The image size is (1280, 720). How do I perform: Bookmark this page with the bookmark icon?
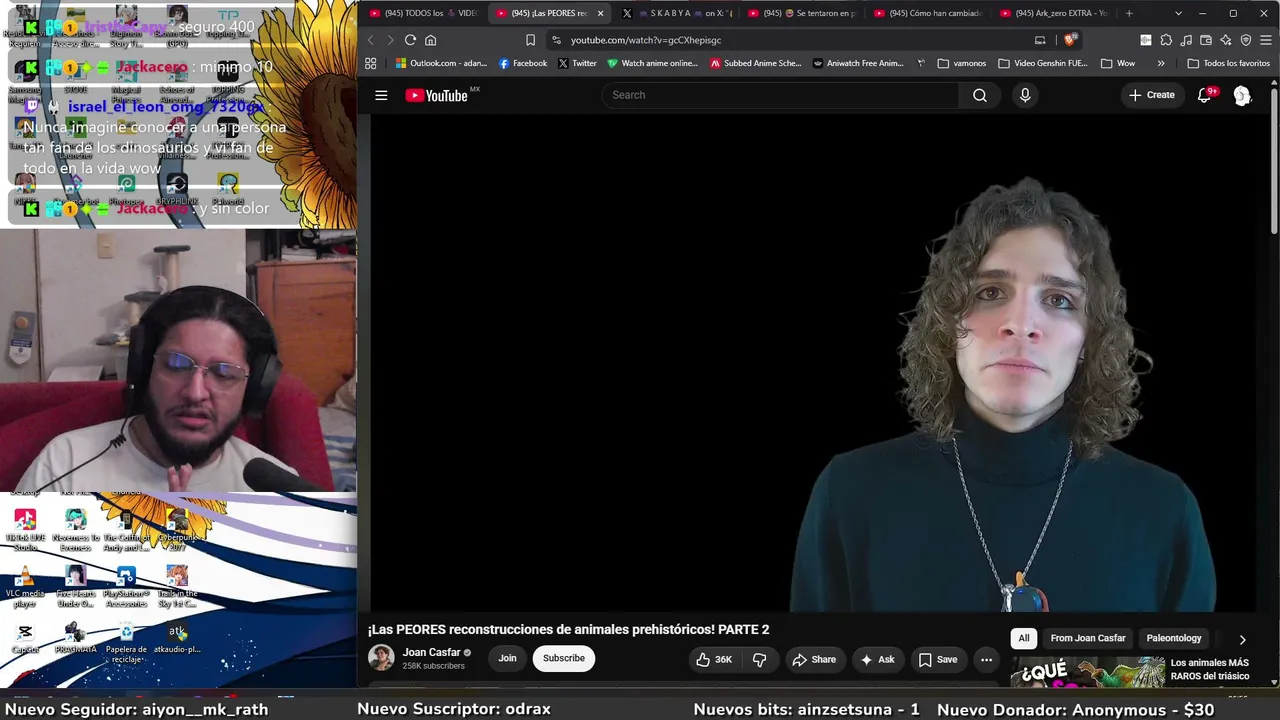tap(530, 40)
